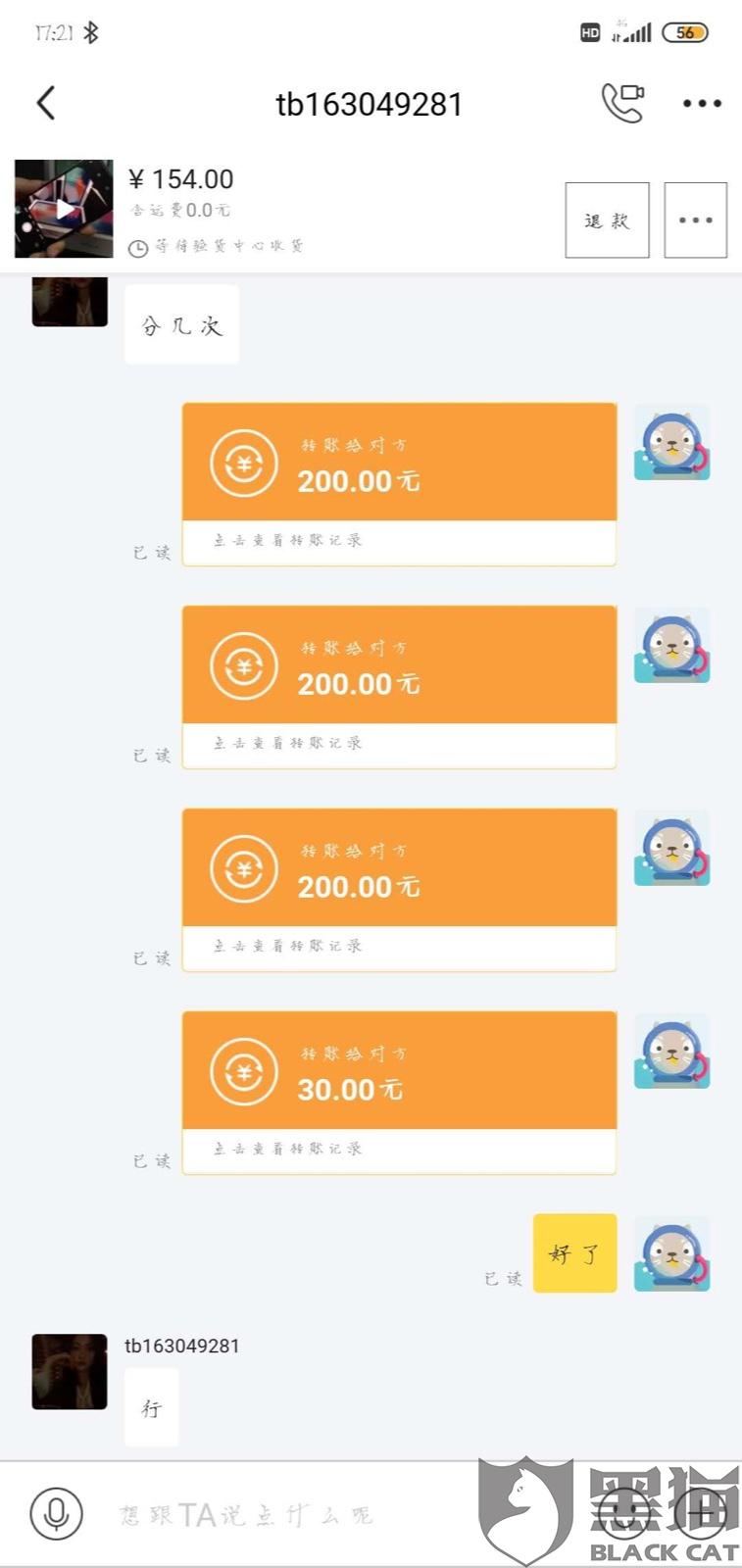742x1568 pixels.
Task: Tap the yen icon on 30.00 transfer
Action: click(x=244, y=1071)
